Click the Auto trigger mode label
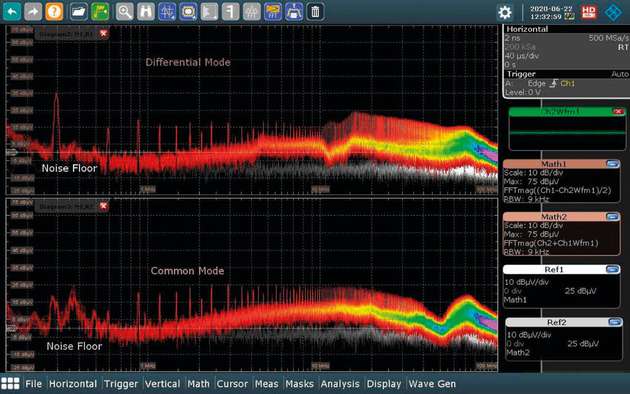 [x=620, y=74]
